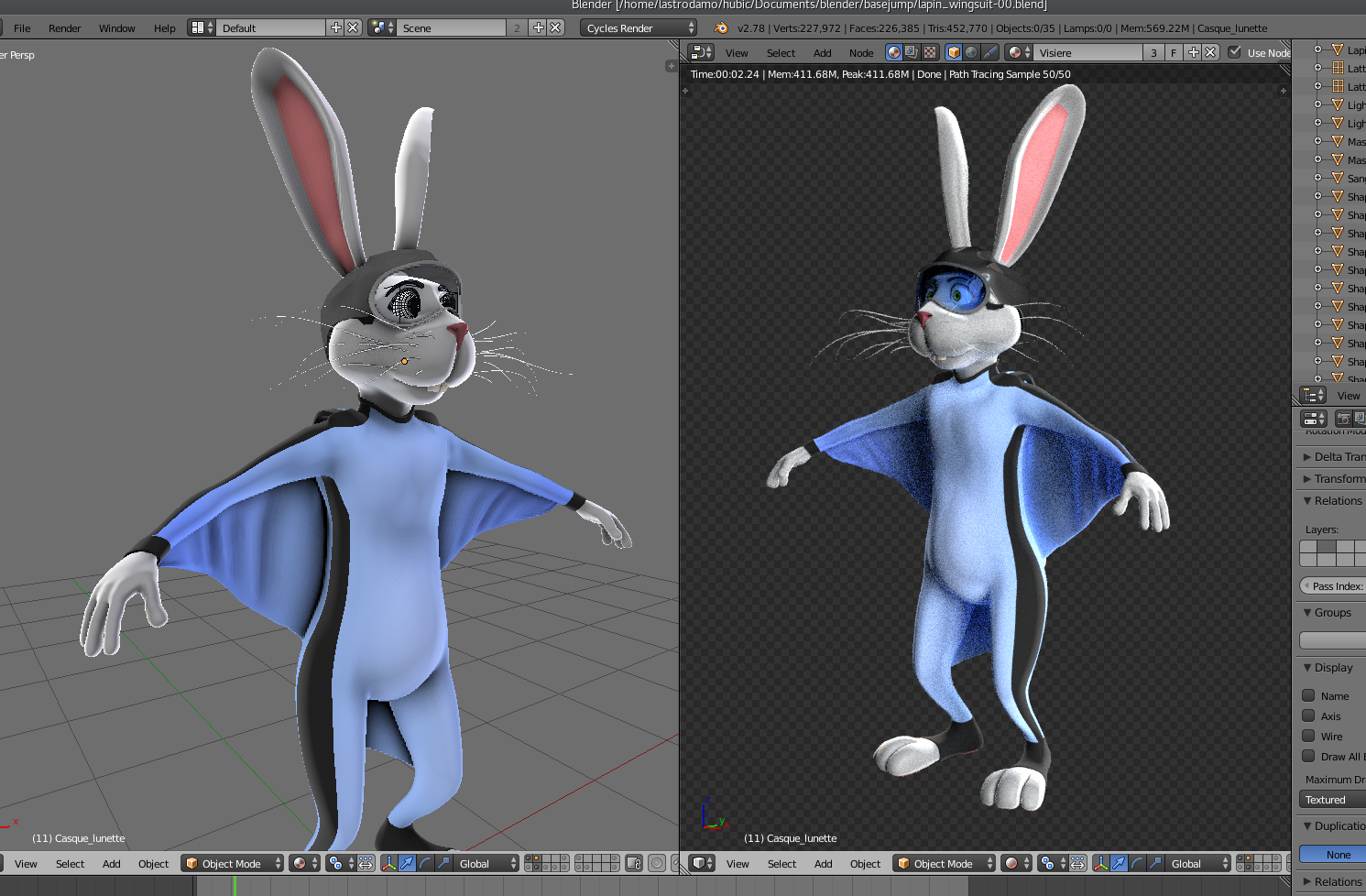The image size is (1366, 896).
Task: Open the Help menu
Action: click(165, 28)
